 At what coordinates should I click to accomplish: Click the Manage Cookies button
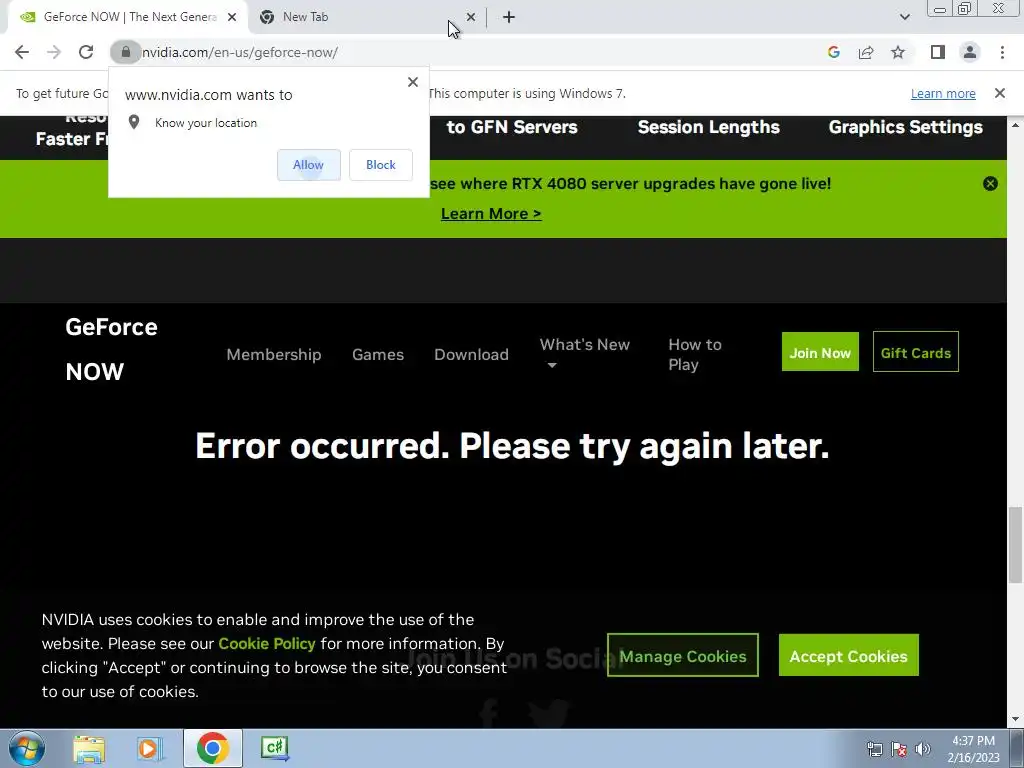click(682, 656)
